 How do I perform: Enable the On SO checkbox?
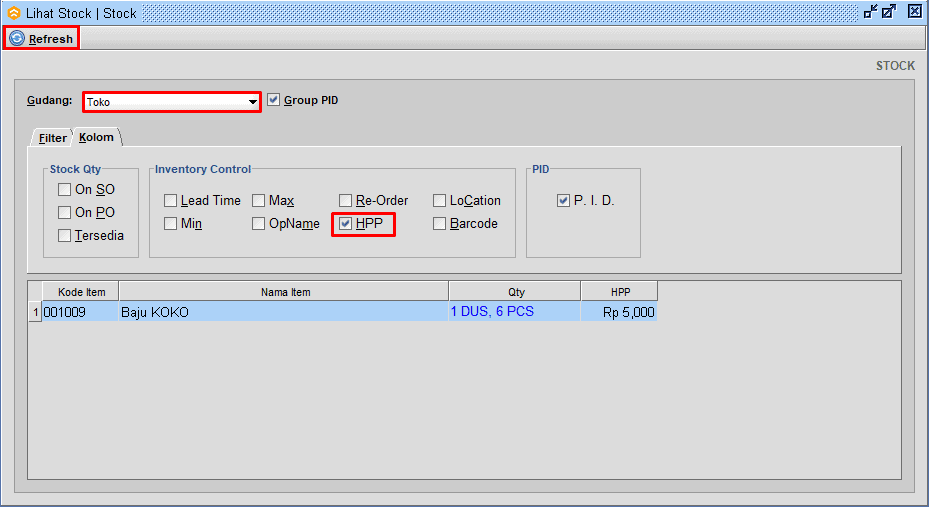[65, 190]
